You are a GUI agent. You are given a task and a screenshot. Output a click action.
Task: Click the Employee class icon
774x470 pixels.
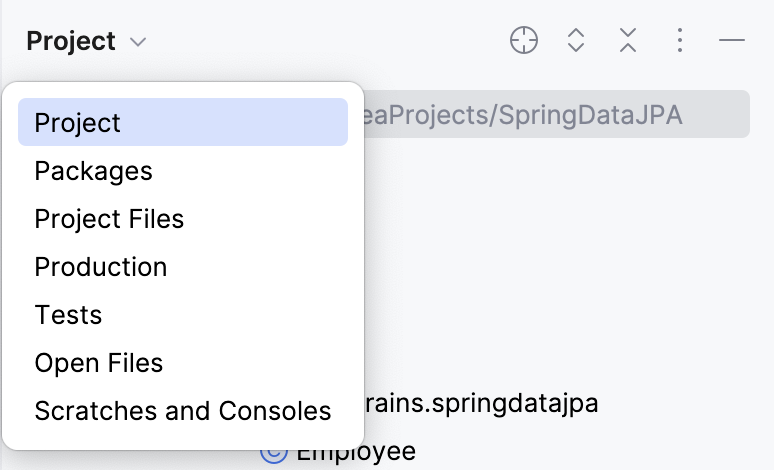[x=272, y=453]
